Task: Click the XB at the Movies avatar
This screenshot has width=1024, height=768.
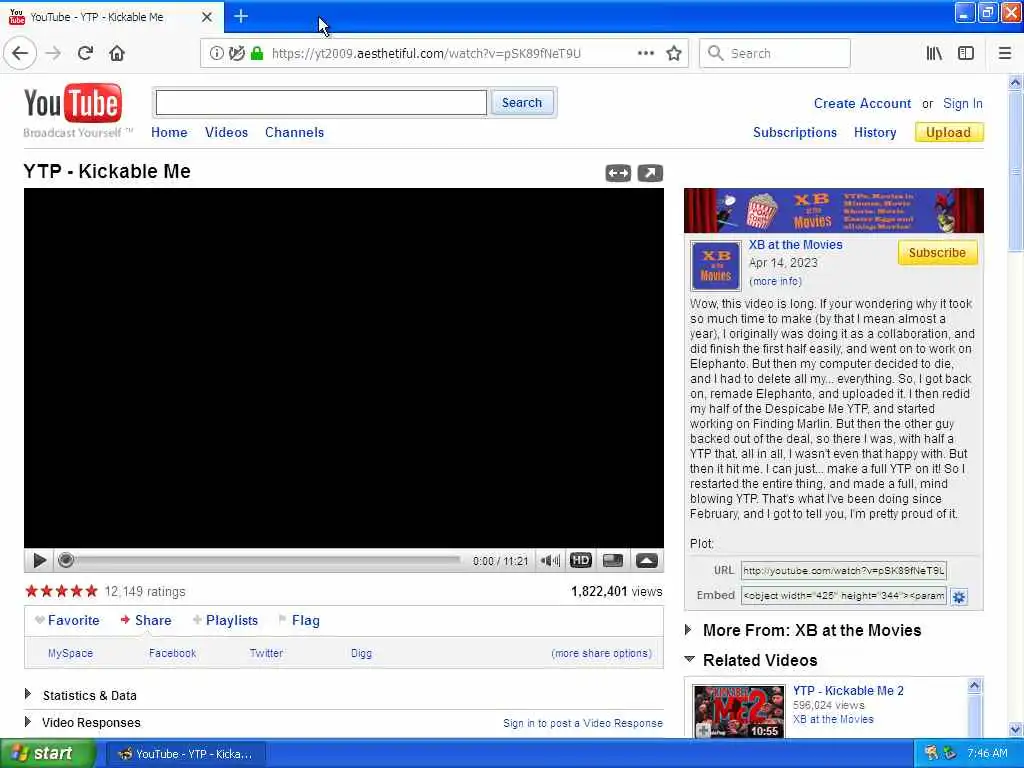Action: point(716,266)
